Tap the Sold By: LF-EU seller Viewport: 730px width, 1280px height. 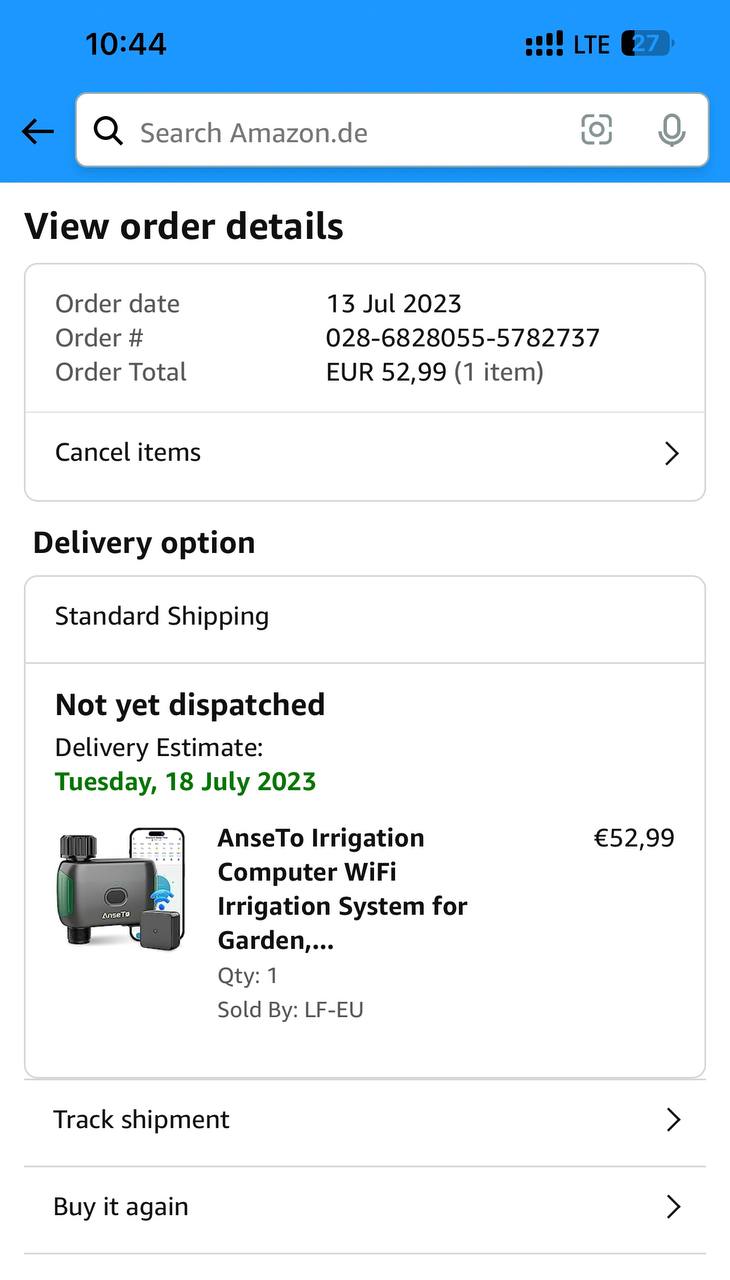[x=290, y=1010]
